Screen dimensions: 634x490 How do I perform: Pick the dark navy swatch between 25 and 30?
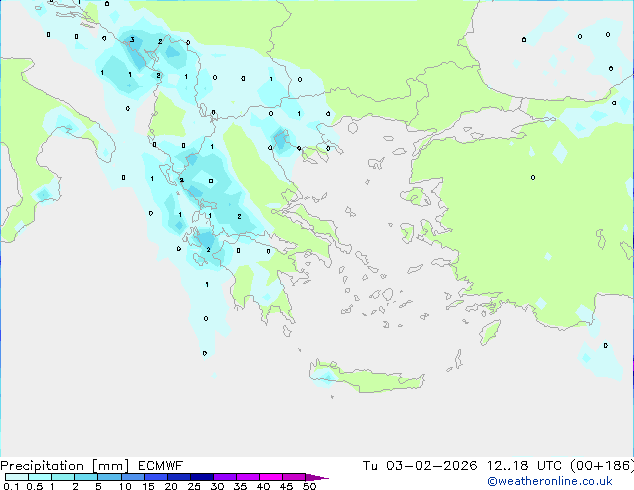pyautogui.click(x=202, y=477)
